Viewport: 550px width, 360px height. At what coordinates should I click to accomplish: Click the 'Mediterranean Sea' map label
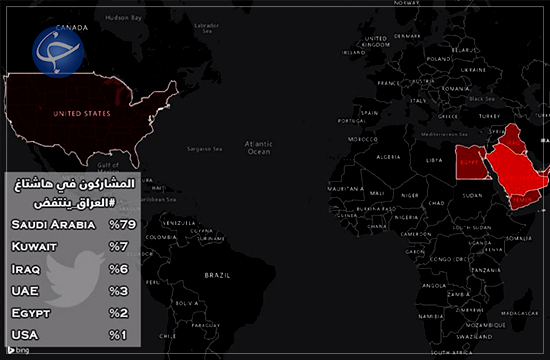coord(444,134)
